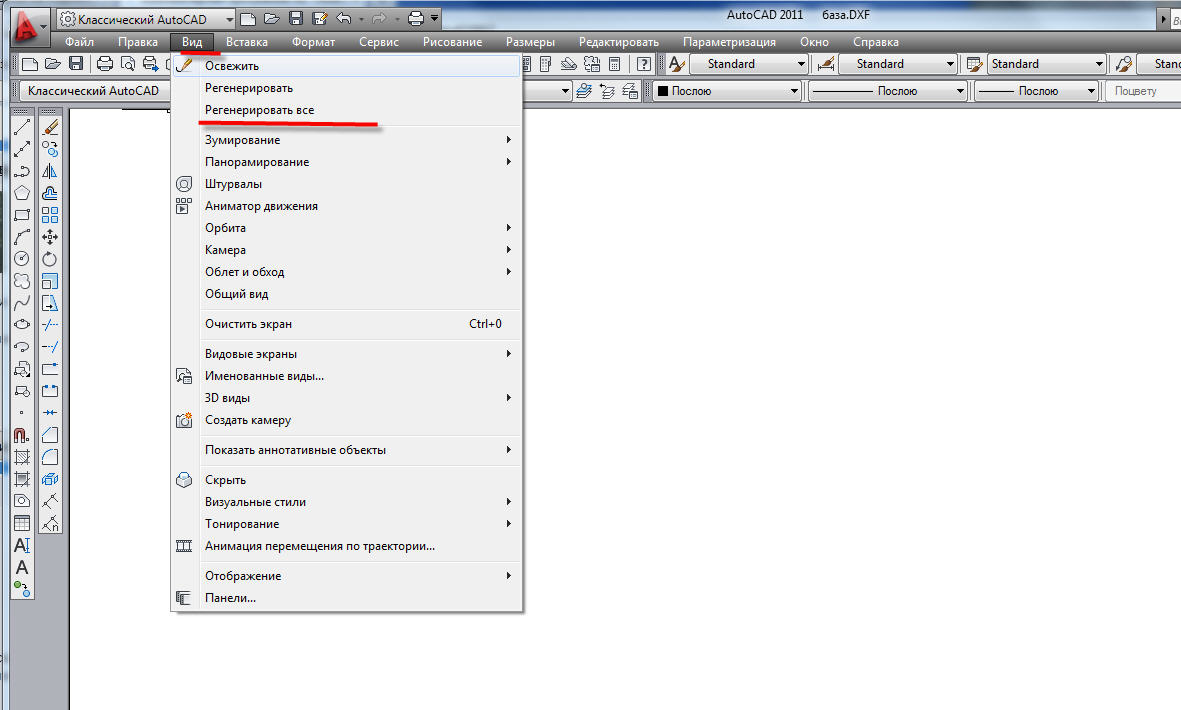The image size is (1181, 710).
Task: Open the Рисование menu
Action: pyautogui.click(x=453, y=42)
